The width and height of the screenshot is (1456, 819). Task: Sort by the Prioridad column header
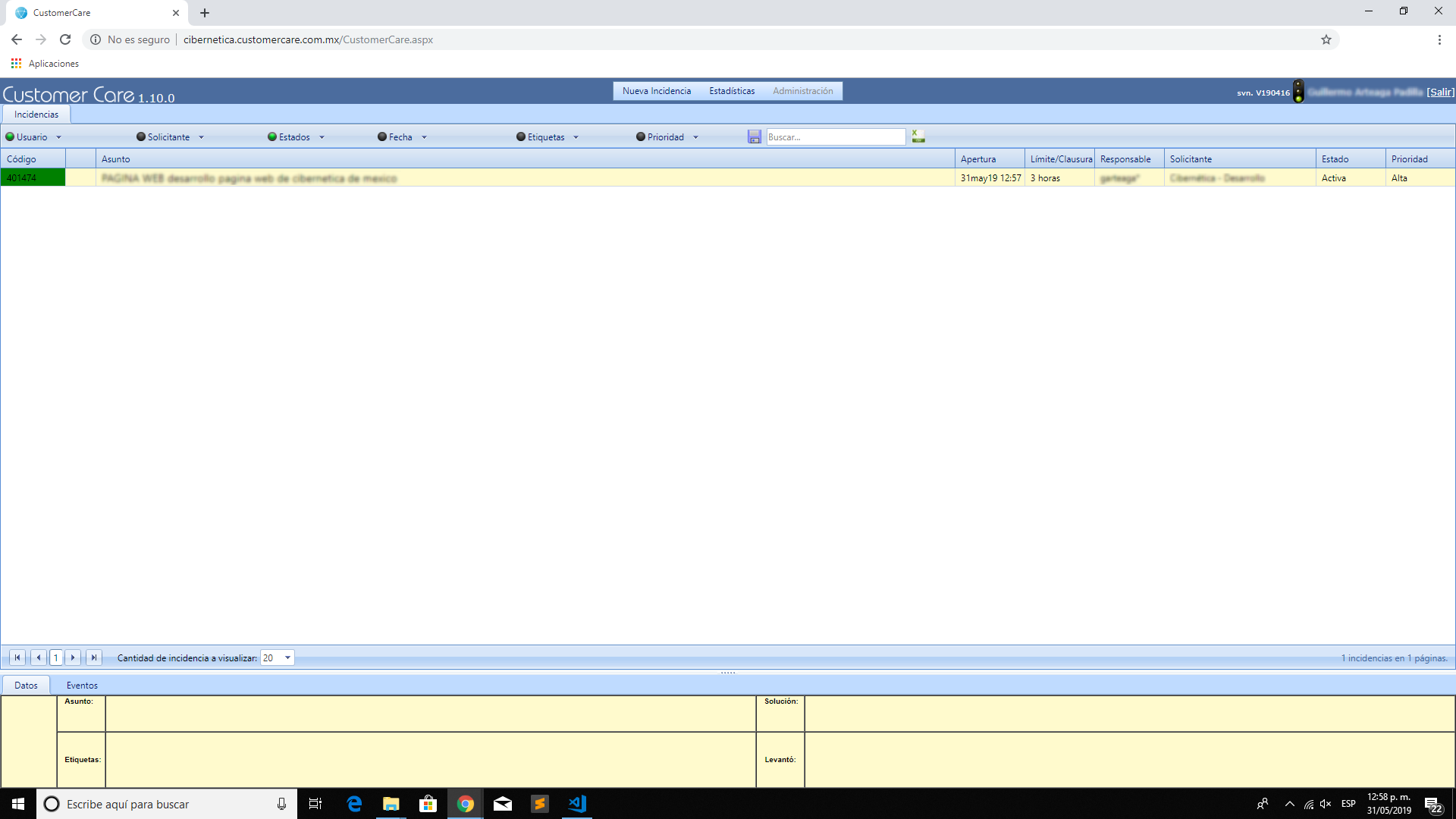pos(1420,158)
